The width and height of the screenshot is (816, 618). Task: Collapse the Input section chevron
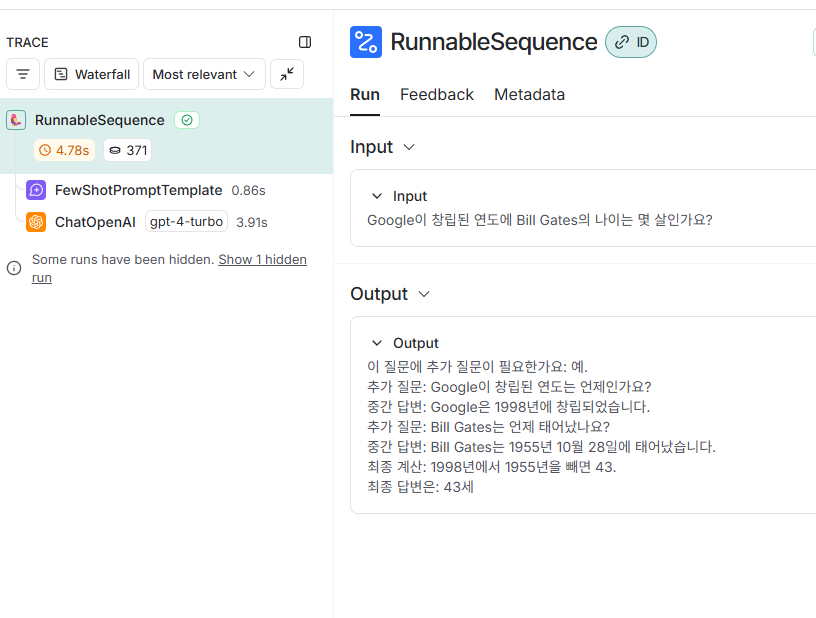pyautogui.click(x=409, y=147)
